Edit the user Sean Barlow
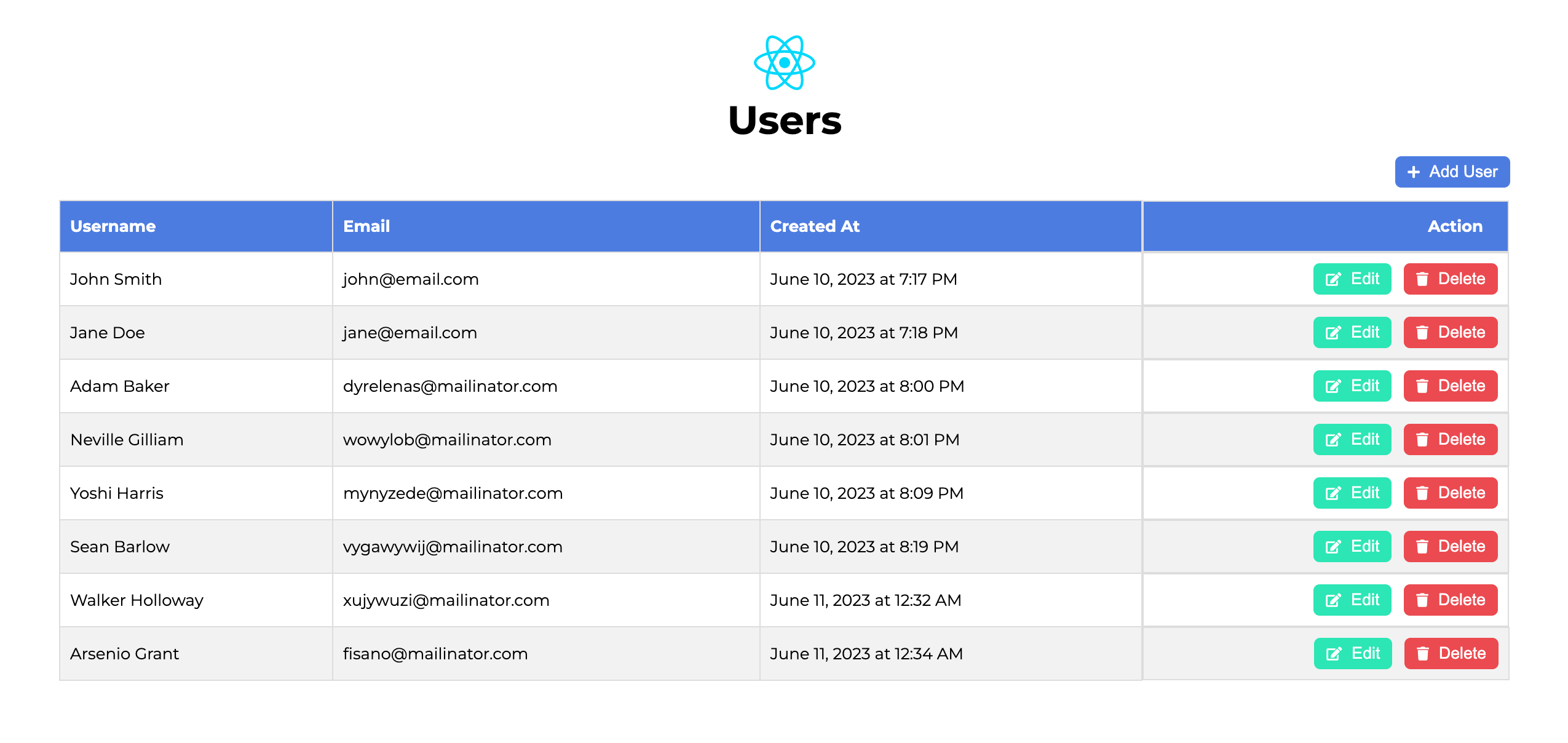 [1352, 546]
